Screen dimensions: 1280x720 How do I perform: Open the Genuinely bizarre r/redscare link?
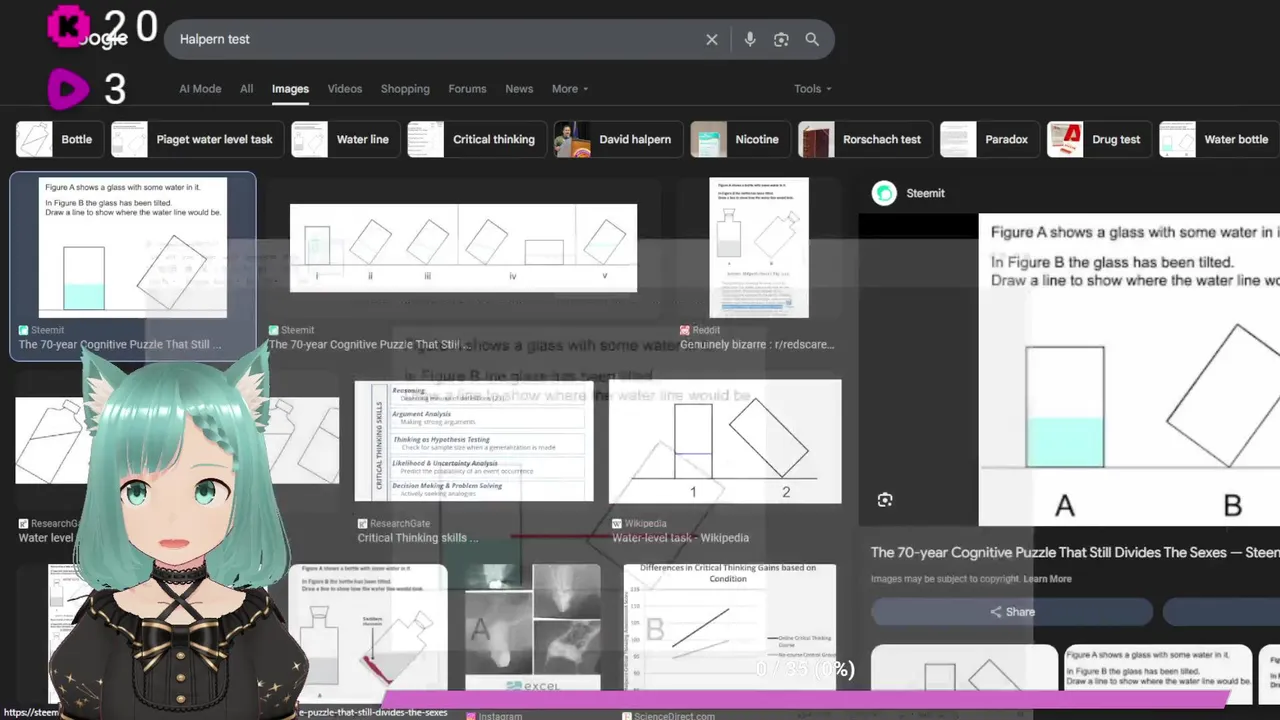(757, 344)
